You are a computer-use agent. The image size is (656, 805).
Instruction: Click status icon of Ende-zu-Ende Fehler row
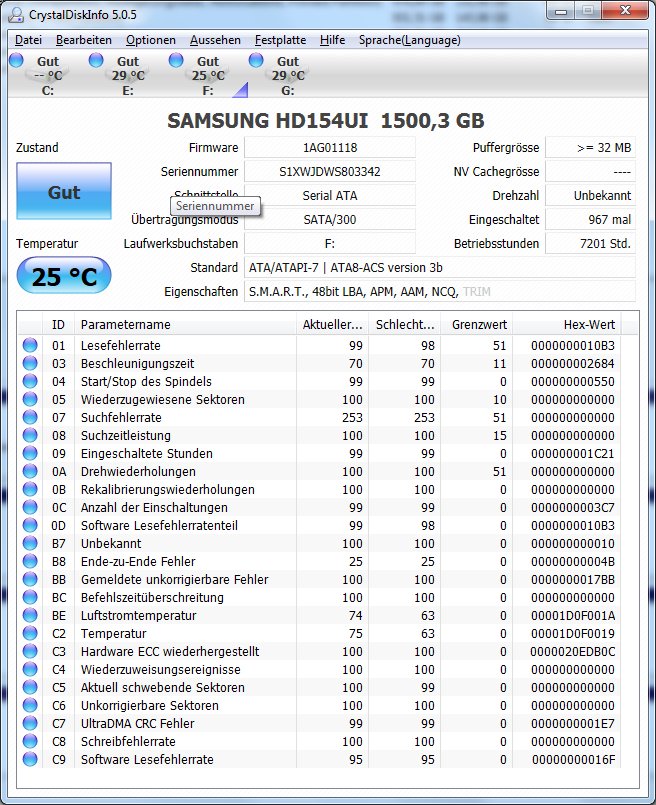[x=30, y=561]
